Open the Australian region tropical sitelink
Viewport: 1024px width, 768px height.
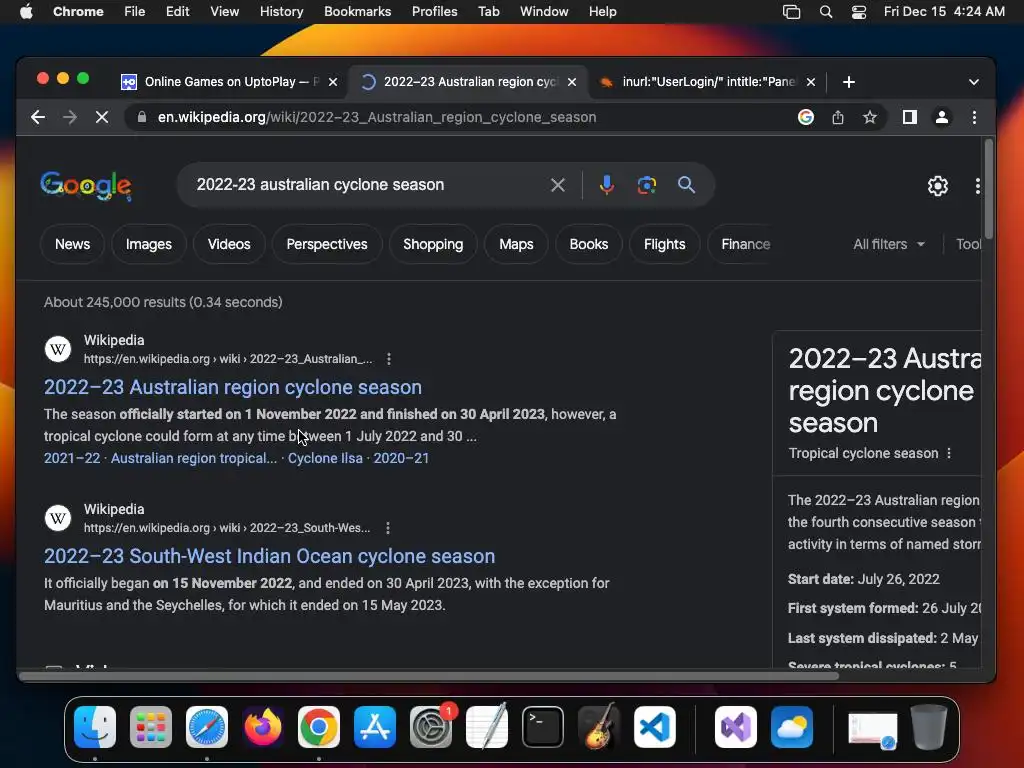pyautogui.click(x=194, y=458)
